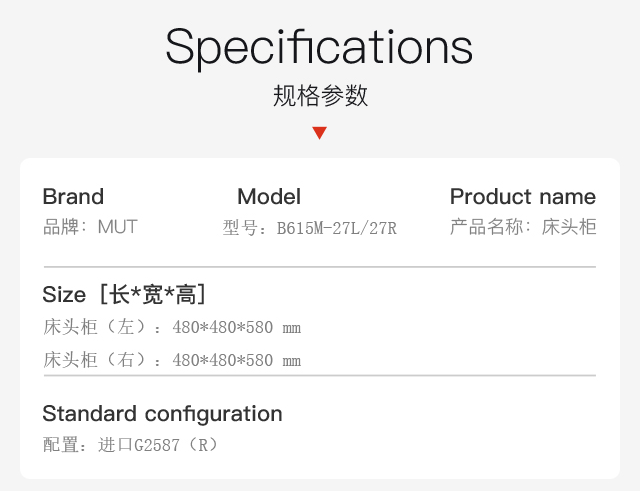Click the Standard configuration heading
Viewport: 640px width, 491px height.
(x=162, y=414)
